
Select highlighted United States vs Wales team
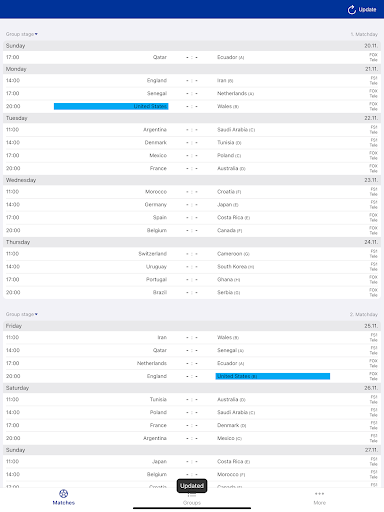click(x=111, y=106)
